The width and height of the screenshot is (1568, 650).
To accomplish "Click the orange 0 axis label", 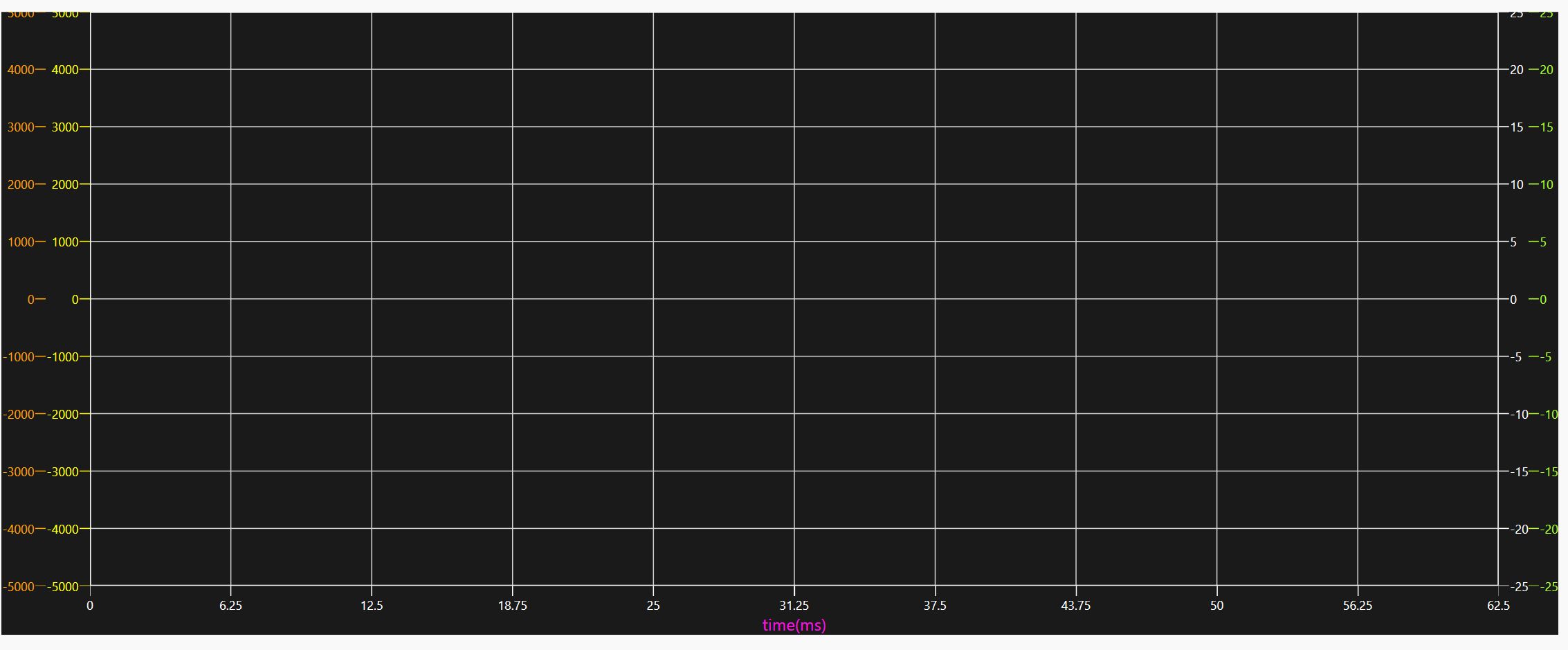I will [x=31, y=300].
